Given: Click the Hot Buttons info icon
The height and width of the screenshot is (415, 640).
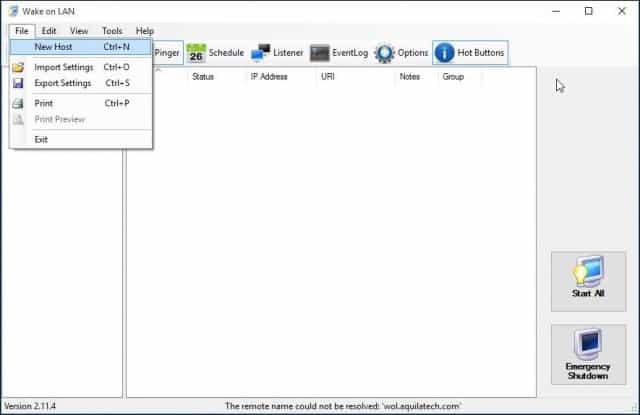Looking at the screenshot, I should point(444,53).
